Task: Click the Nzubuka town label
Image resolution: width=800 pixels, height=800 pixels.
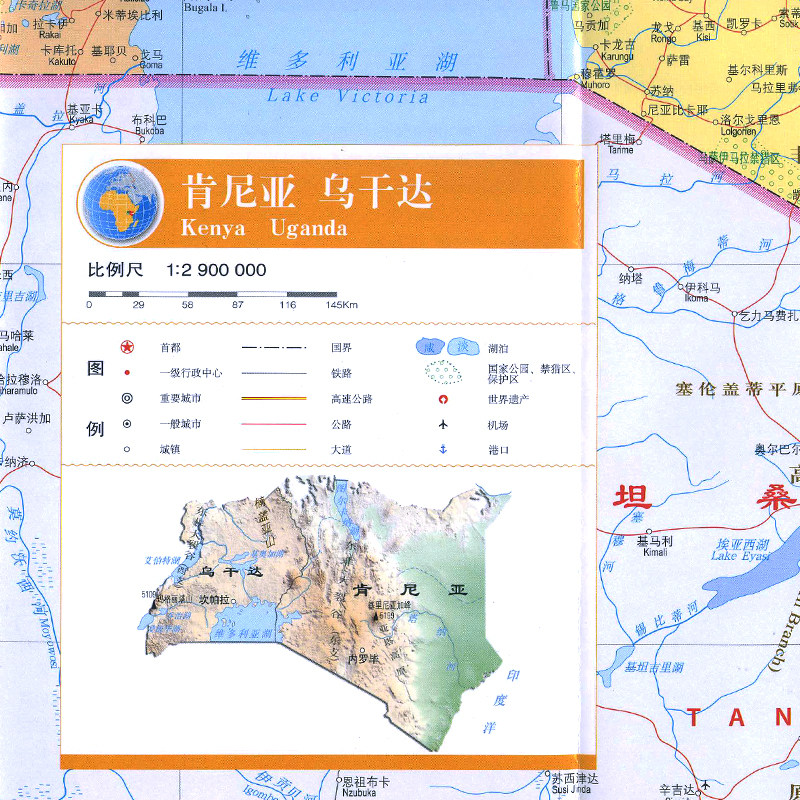Action: (x=359, y=792)
